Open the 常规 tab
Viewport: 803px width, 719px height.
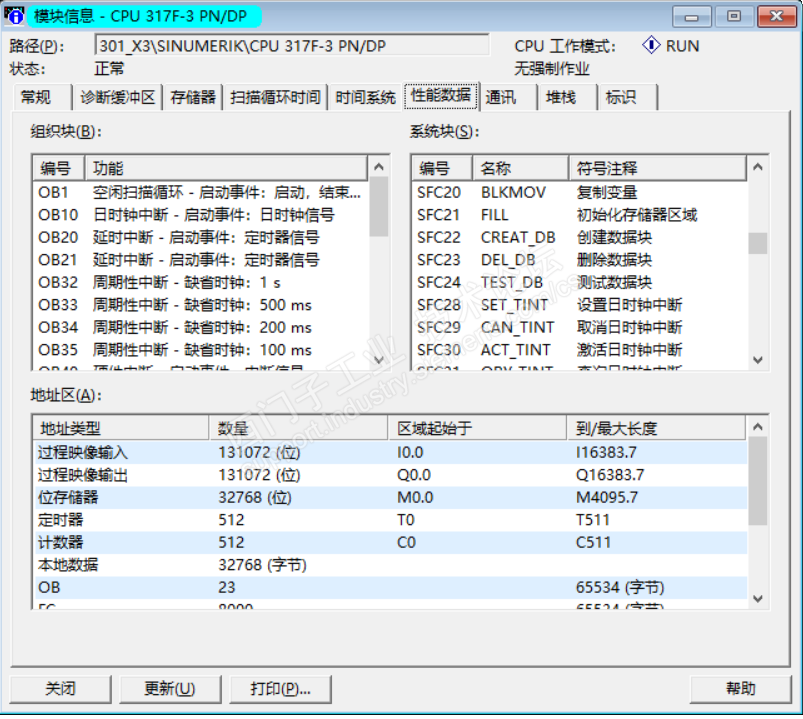pos(41,97)
